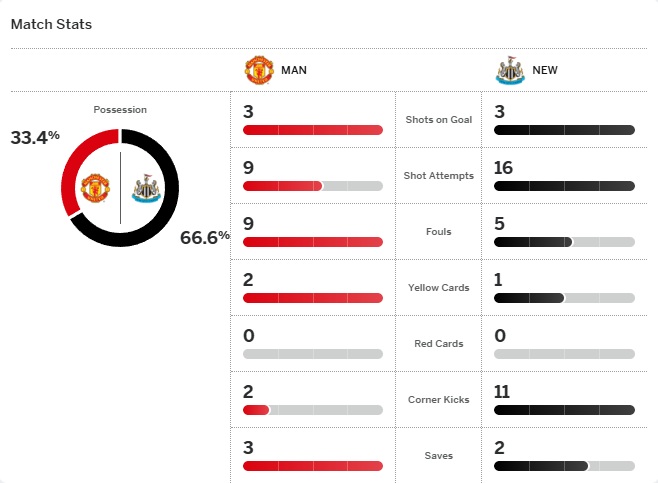This screenshot has height=483, width=658.
Task: Click the Match Stats heading
Action: click(x=51, y=24)
